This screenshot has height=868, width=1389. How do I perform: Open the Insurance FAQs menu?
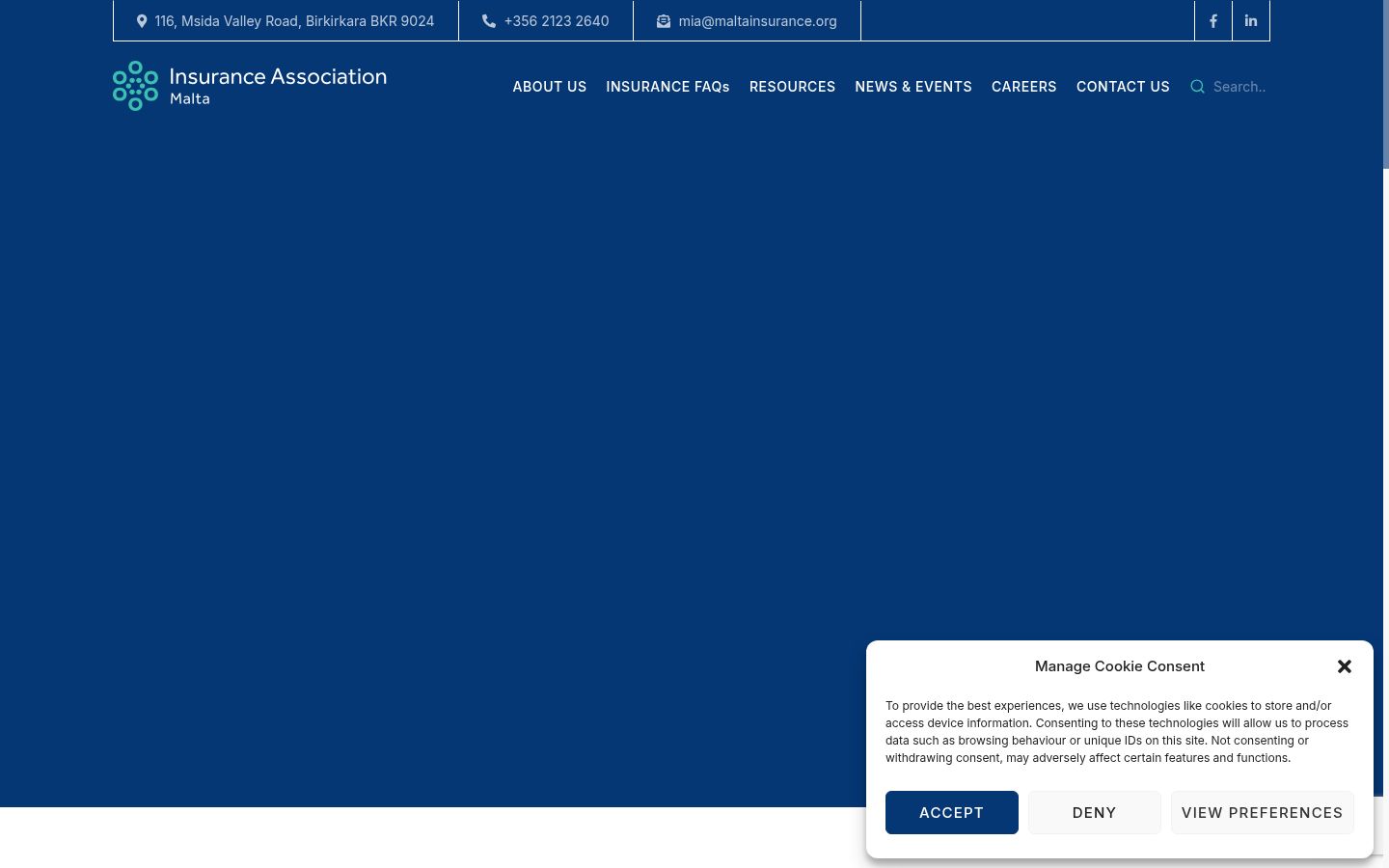(667, 87)
